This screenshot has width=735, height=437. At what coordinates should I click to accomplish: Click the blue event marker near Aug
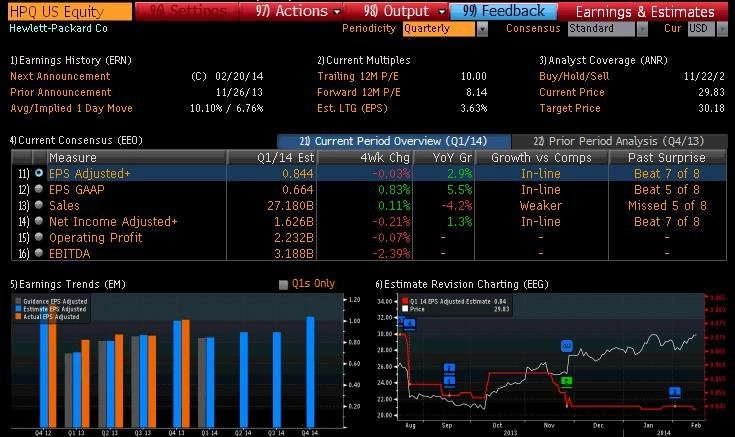(409, 324)
